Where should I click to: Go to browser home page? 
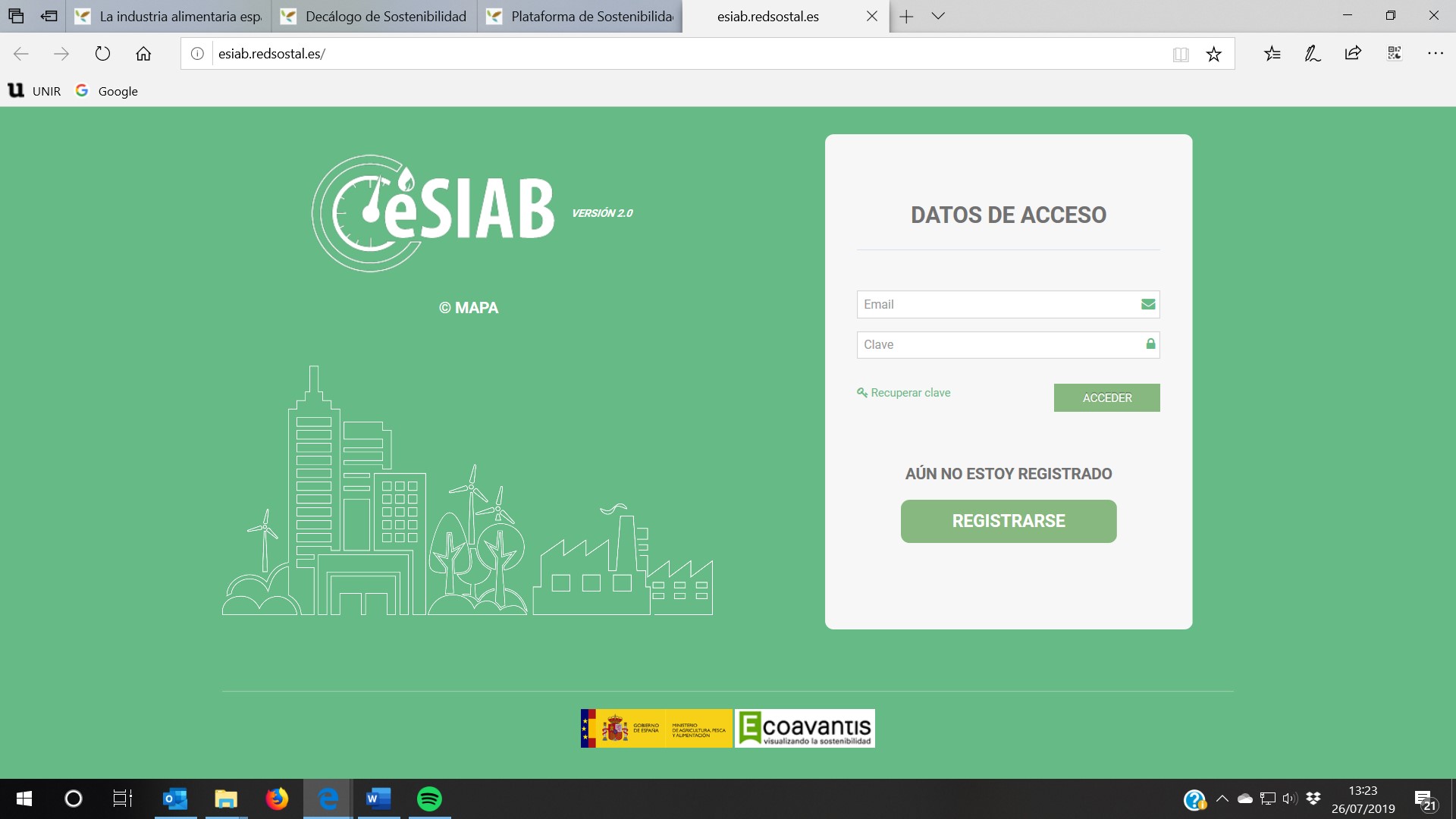[x=143, y=54]
